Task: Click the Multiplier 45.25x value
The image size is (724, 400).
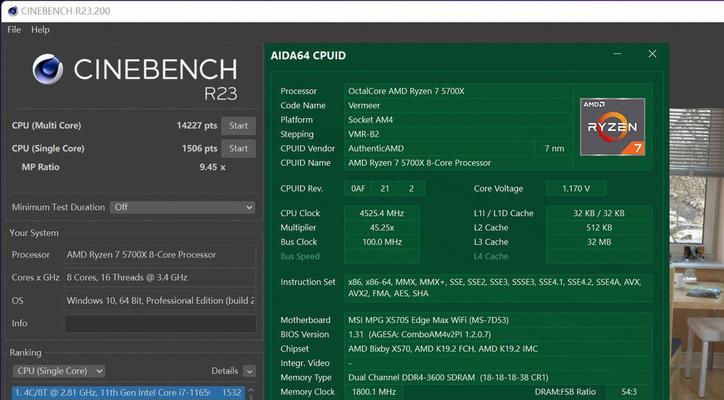Action: coord(382,227)
